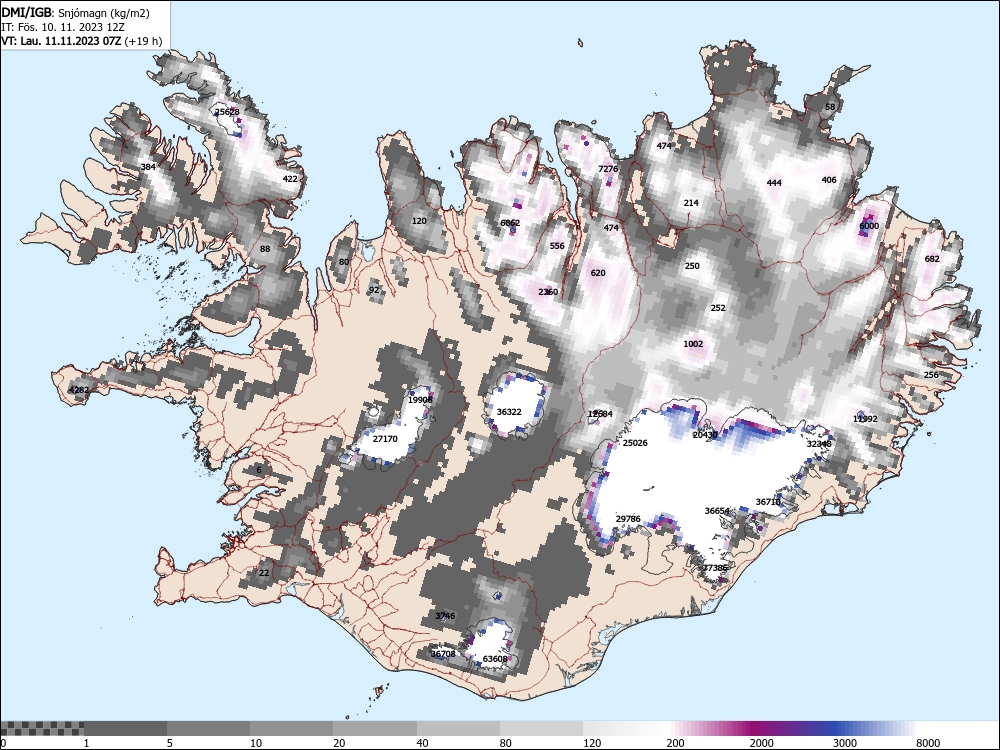Click the legend tick label 40
The image size is (1000, 750).
tap(422, 743)
